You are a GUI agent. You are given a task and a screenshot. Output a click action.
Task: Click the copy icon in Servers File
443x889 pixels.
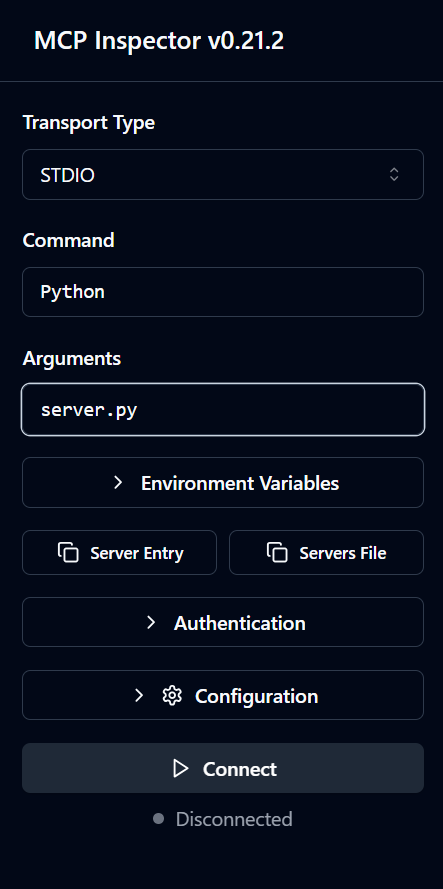point(277,553)
